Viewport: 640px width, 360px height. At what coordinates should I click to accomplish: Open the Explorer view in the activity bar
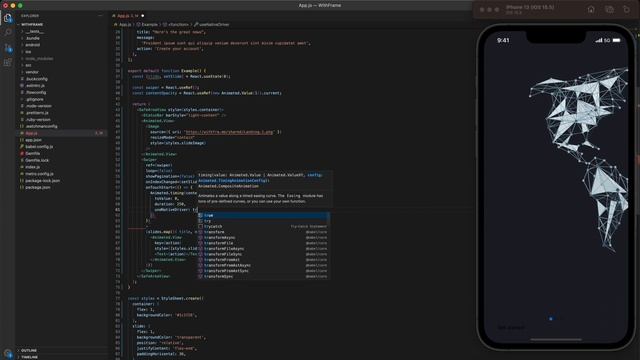[8, 18]
